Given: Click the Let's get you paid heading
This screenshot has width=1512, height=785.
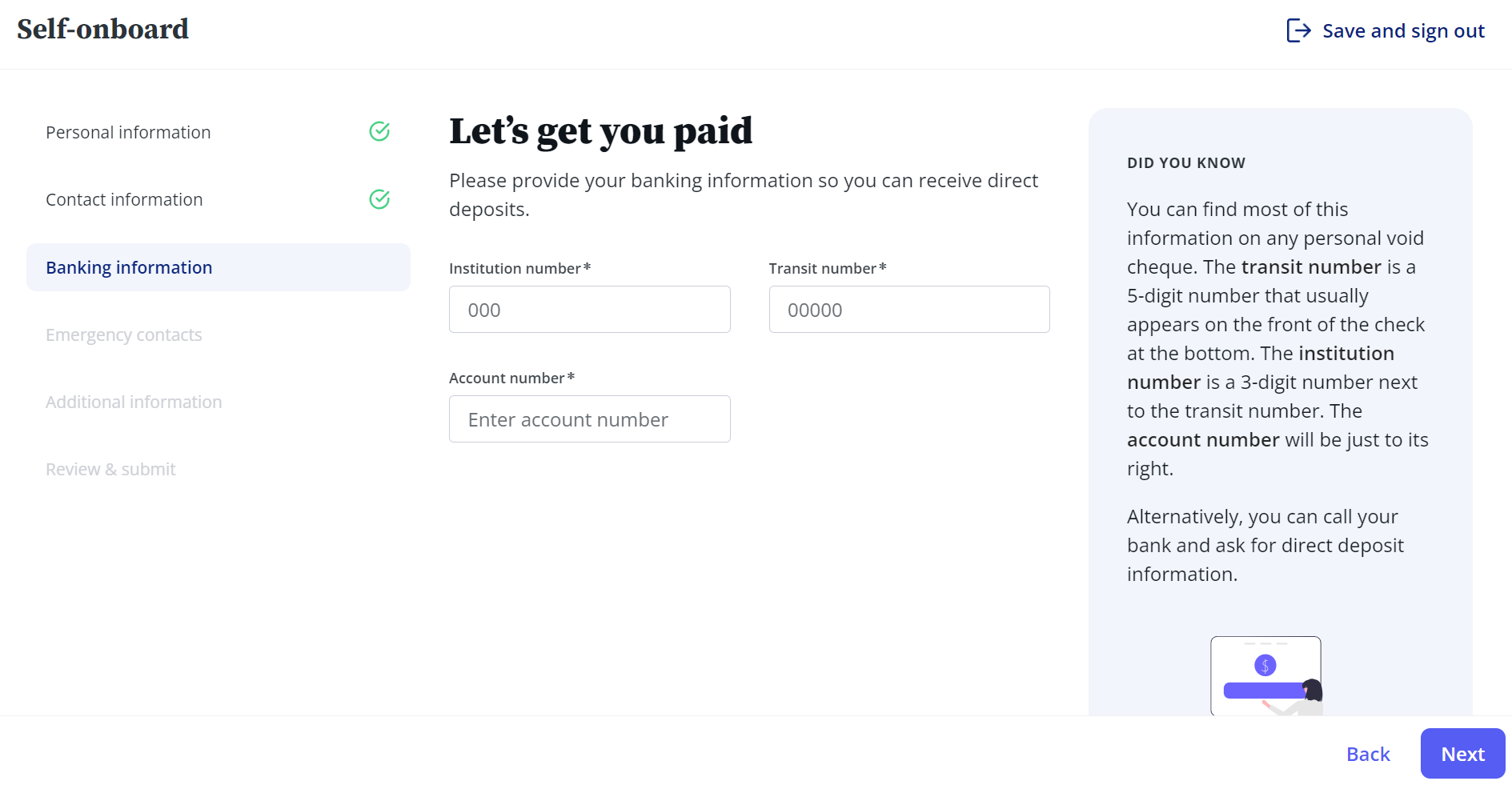Looking at the screenshot, I should click(x=601, y=131).
